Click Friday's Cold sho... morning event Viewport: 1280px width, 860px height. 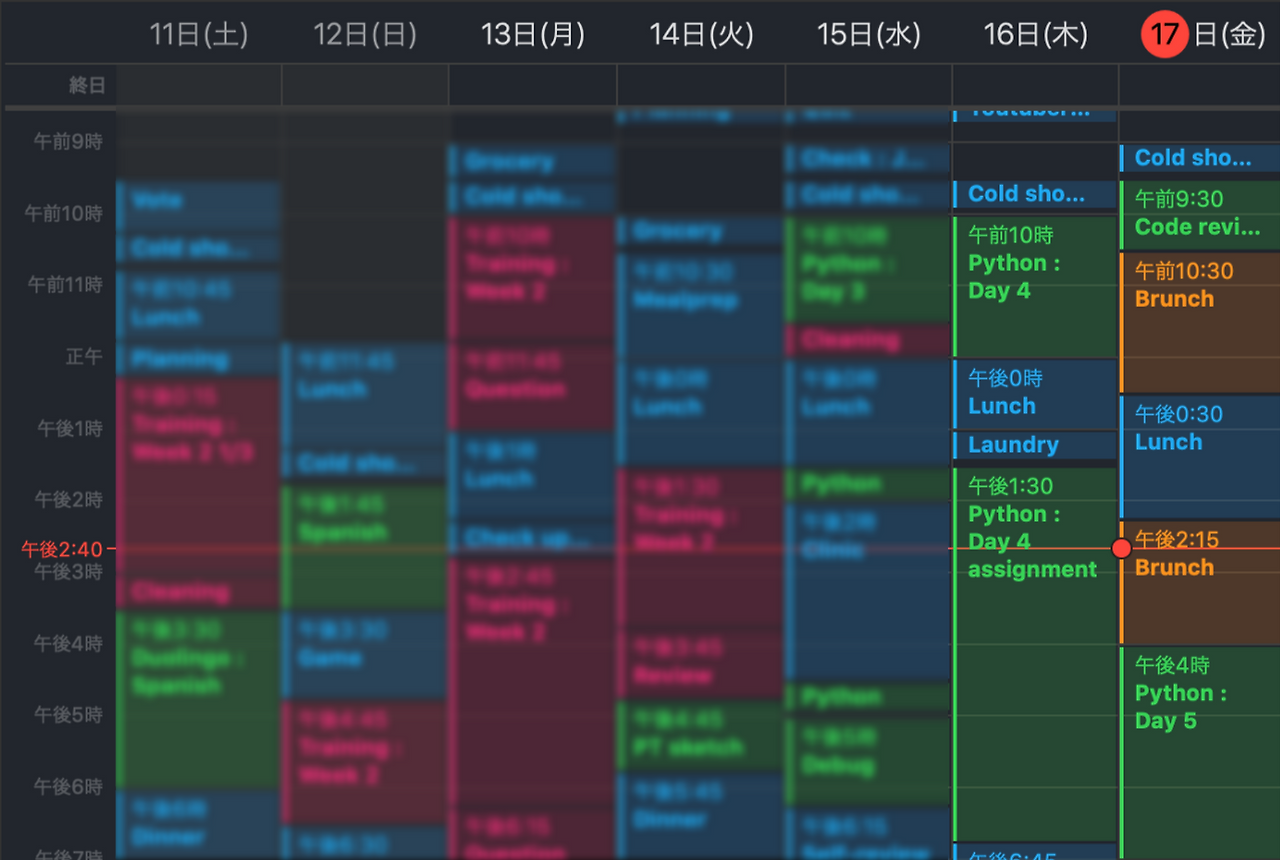point(1198,157)
